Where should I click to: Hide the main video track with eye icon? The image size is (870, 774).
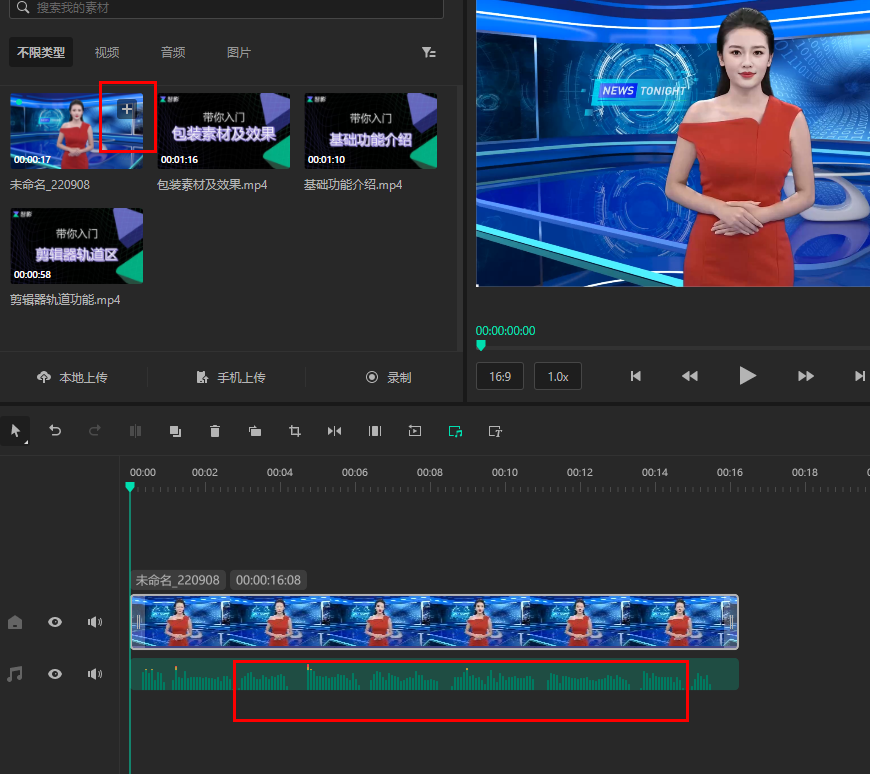click(55, 622)
